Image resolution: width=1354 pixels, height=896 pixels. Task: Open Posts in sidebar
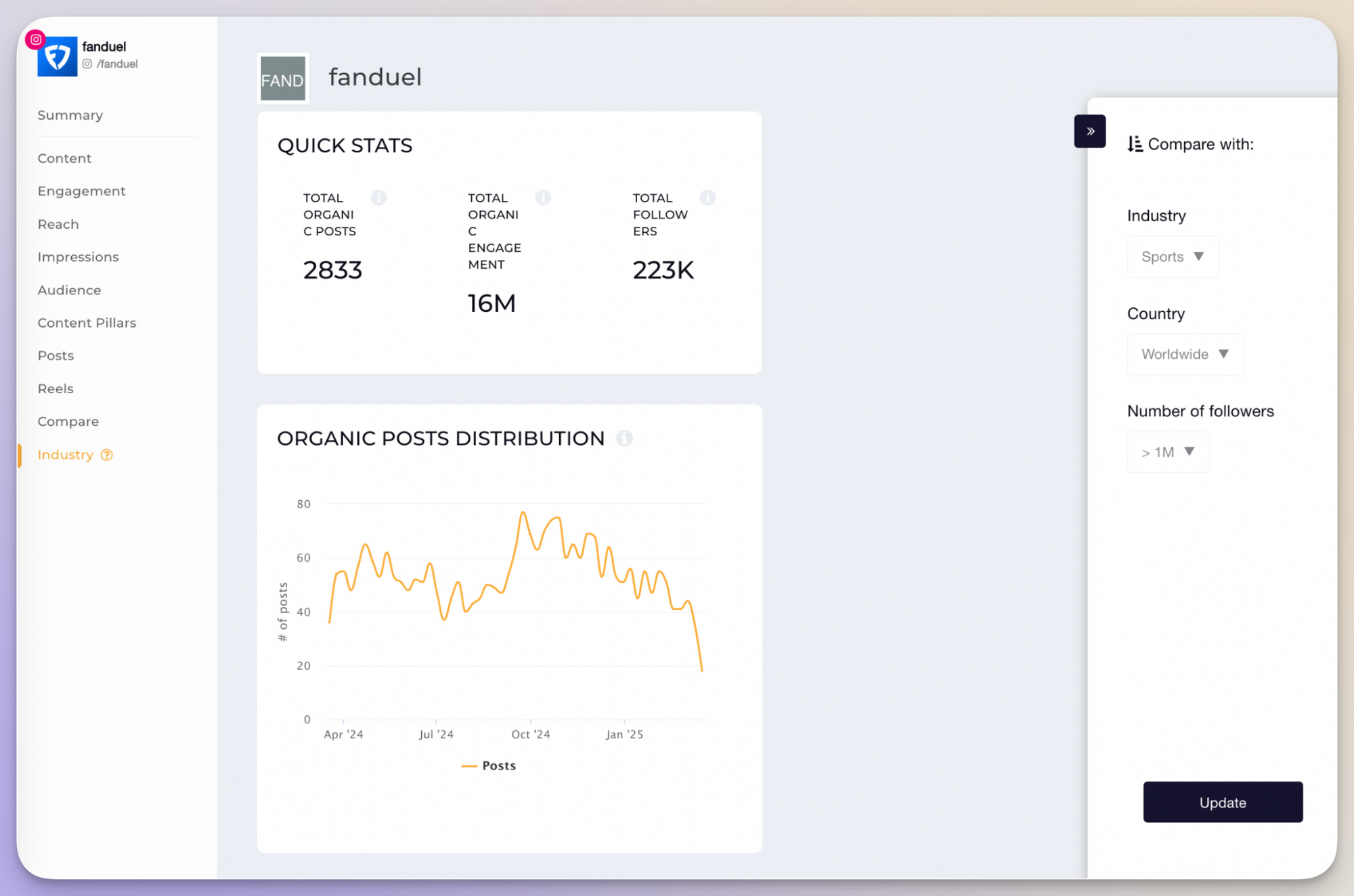pos(56,356)
